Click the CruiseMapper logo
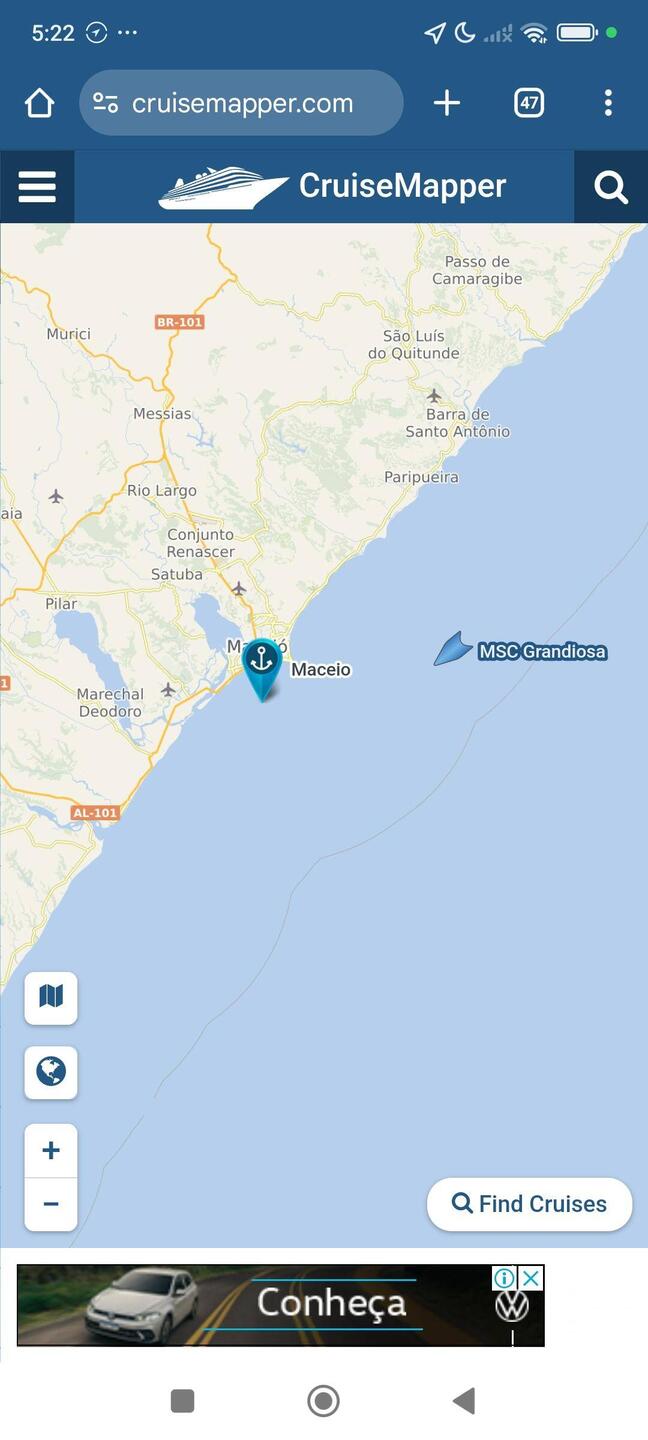Screen dimensions: 648x1440 333,186
